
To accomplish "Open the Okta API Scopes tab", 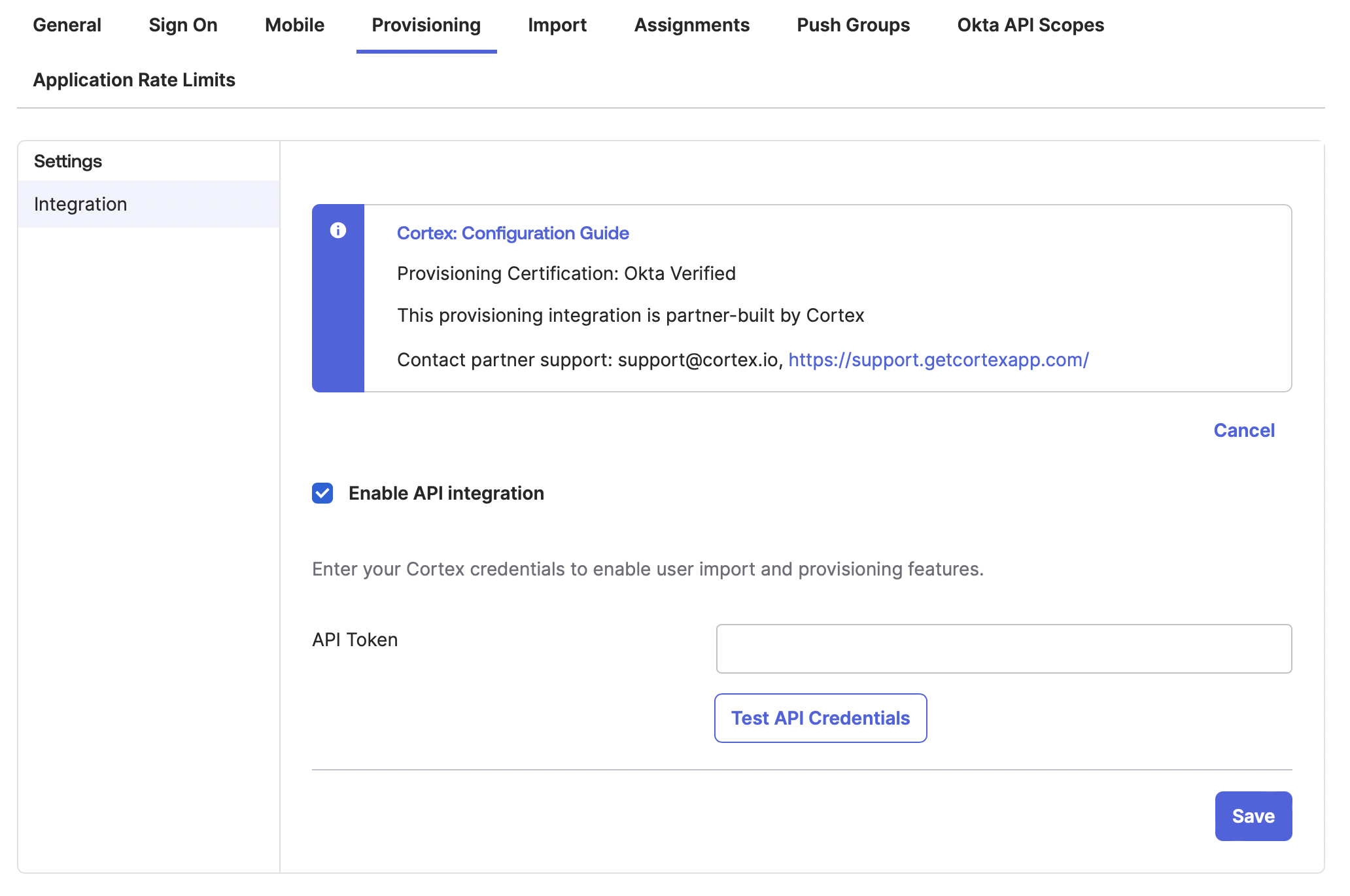I will [1031, 25].
